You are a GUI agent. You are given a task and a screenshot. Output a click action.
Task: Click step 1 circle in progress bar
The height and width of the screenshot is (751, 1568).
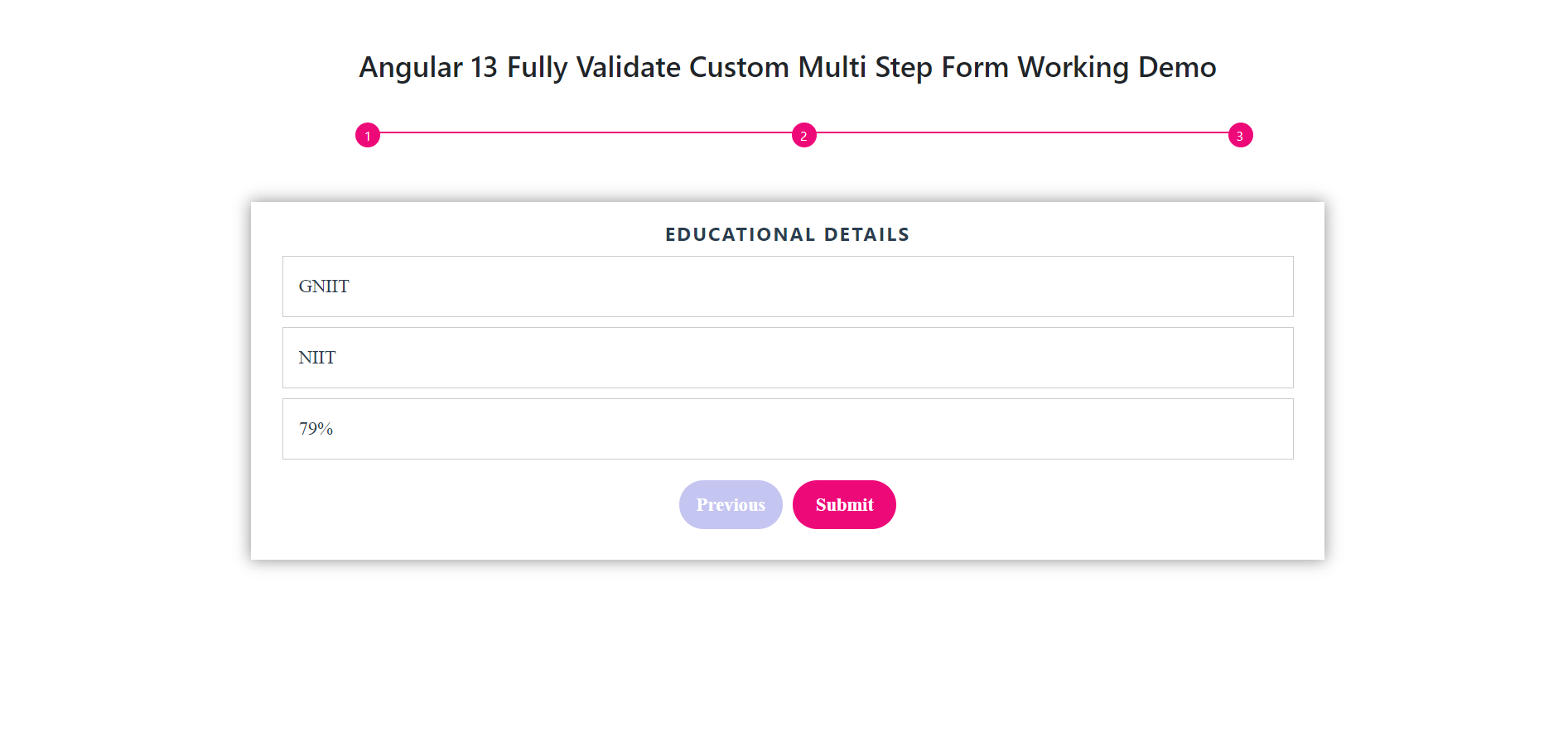pyautogui.click(x=368, y=135)
